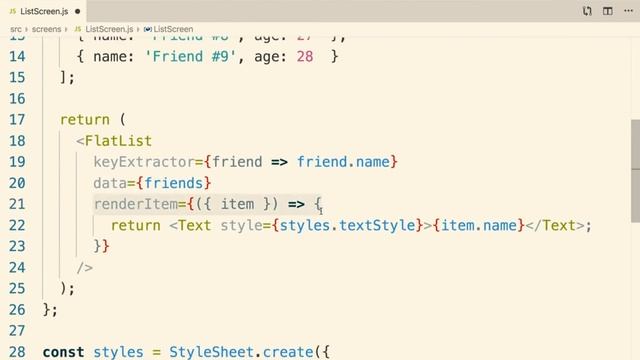Image resolution: width=640 pixels, height=360 pixels.
Task: Click the opening Text tag on line 22
Action: [190, 225]
